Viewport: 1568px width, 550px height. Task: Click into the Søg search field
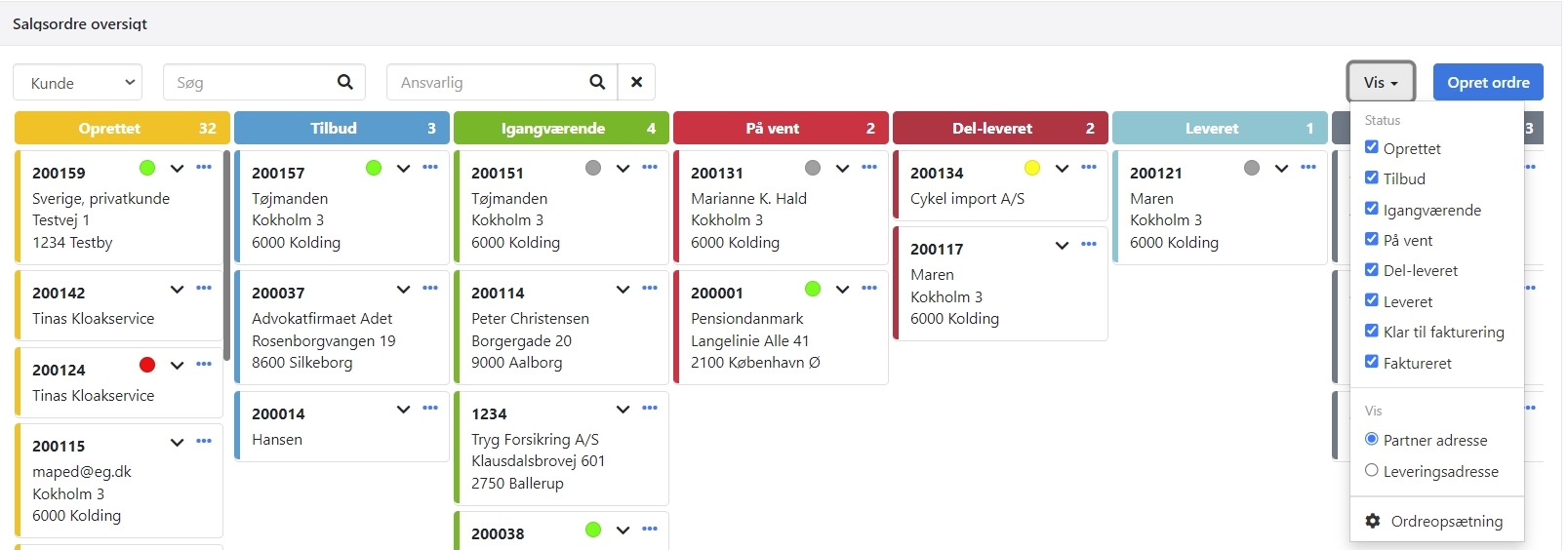(249, 83)
